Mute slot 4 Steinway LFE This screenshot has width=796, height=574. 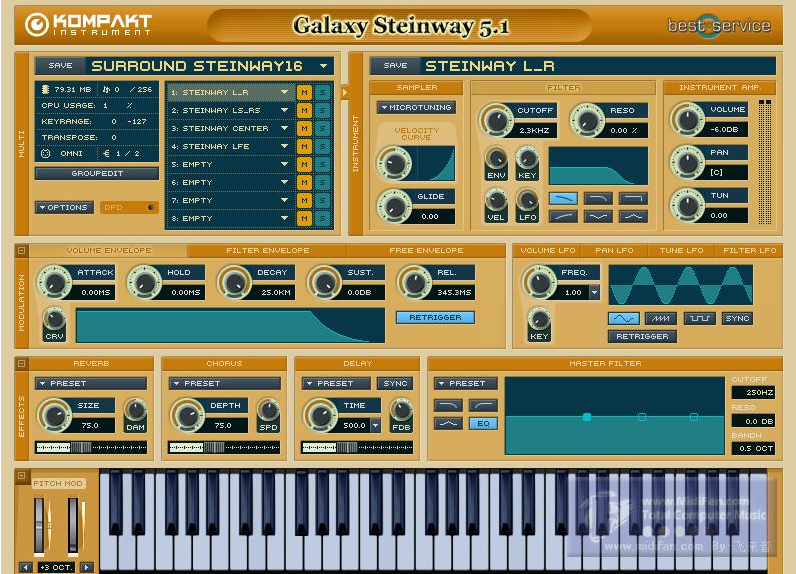click(x=304, y=146)
